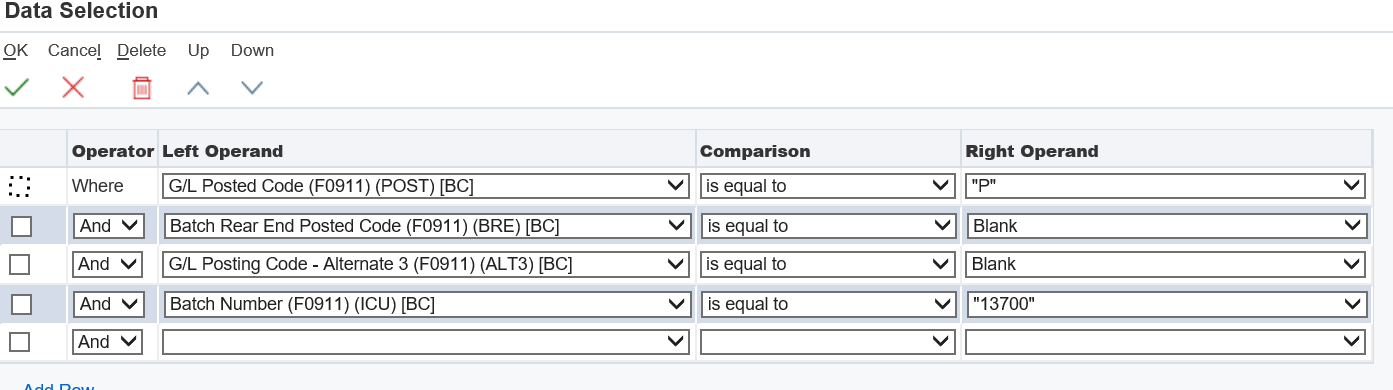
Task: Click the Delete text menu item
Action: (x=142, y=50)
